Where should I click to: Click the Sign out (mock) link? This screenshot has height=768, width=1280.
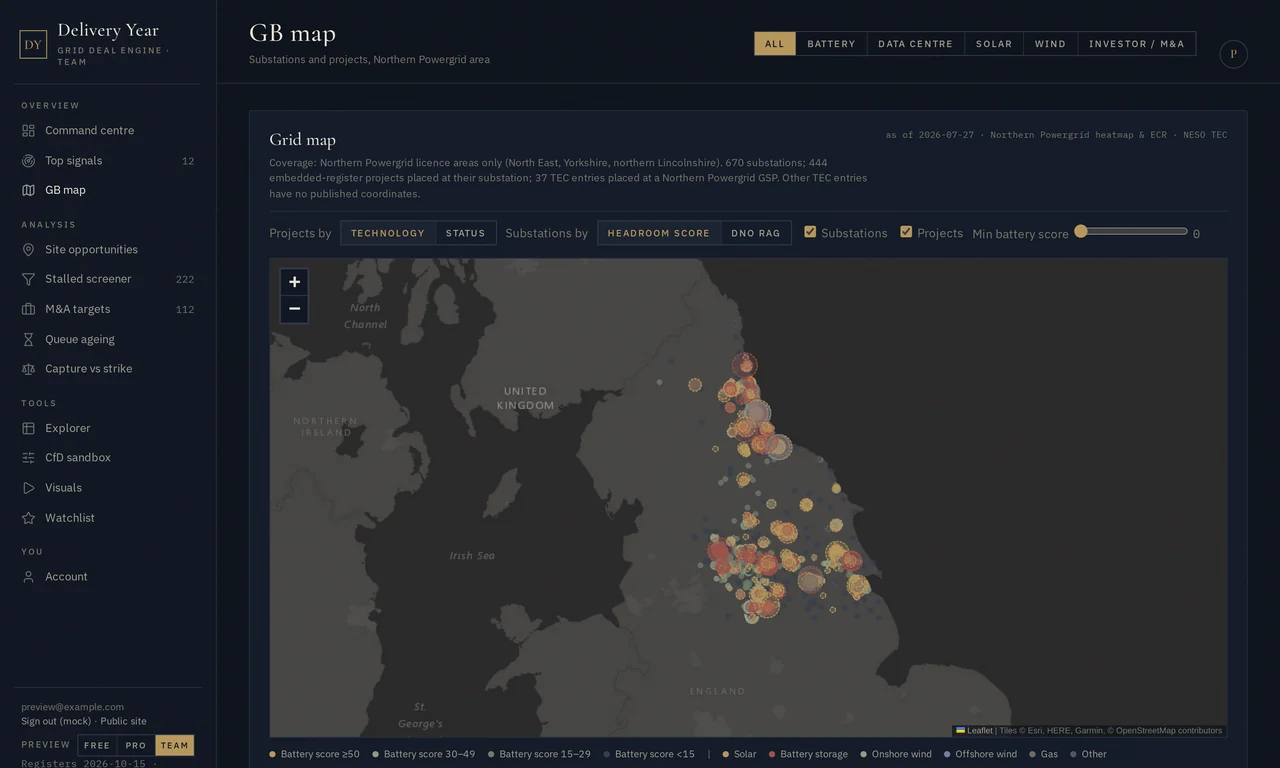(x=56, y=721)
